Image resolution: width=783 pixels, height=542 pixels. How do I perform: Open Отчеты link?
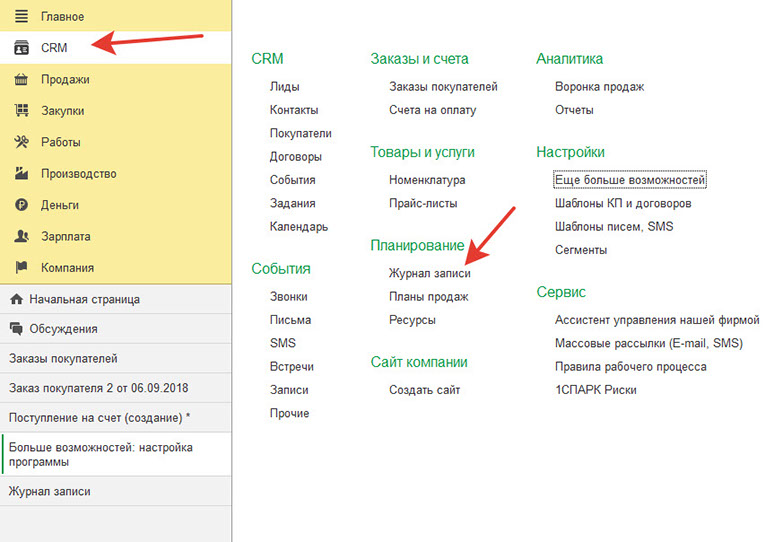tap(574, 110)
